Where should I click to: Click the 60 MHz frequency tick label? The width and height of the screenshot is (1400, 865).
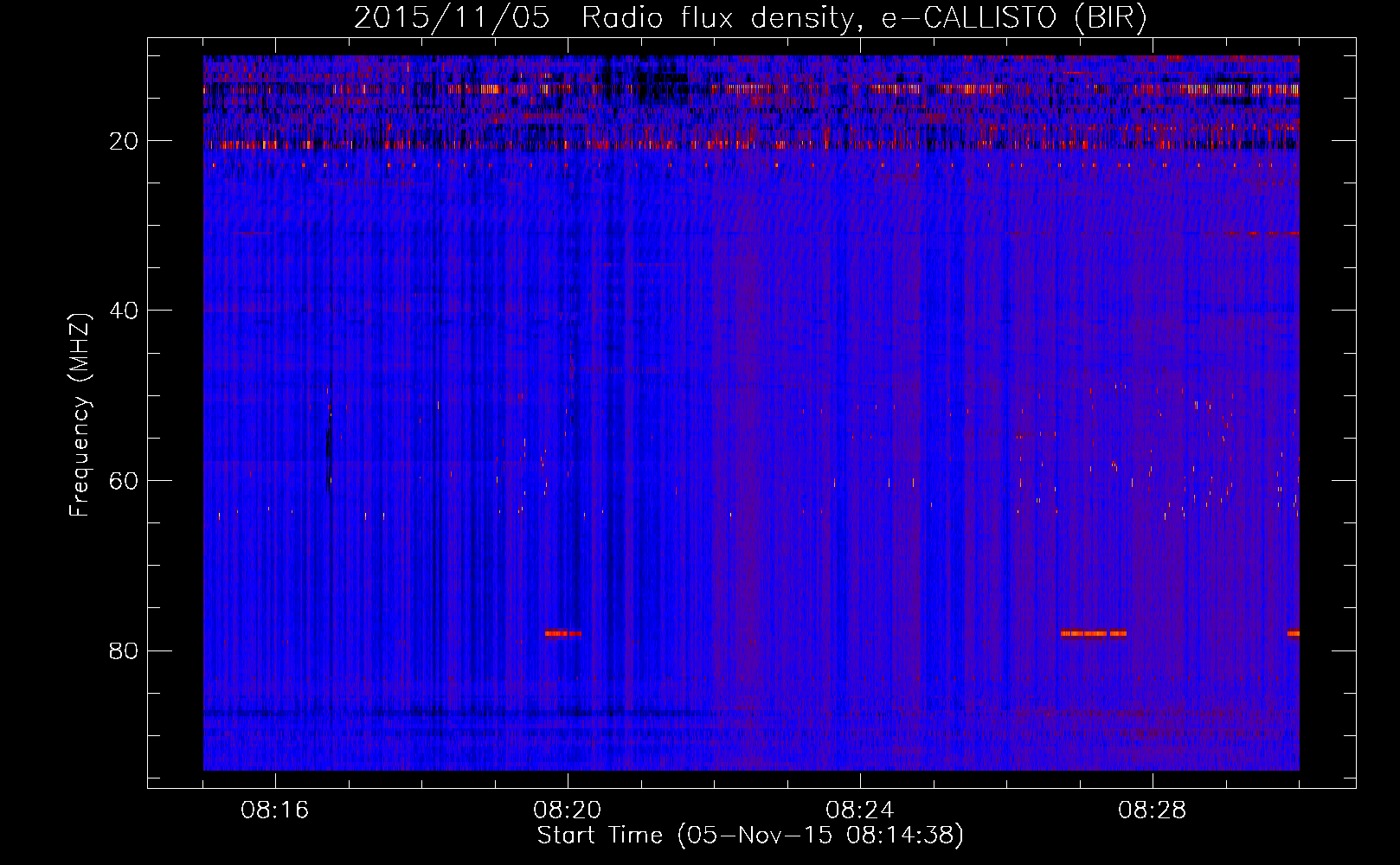tap(124, 481)
